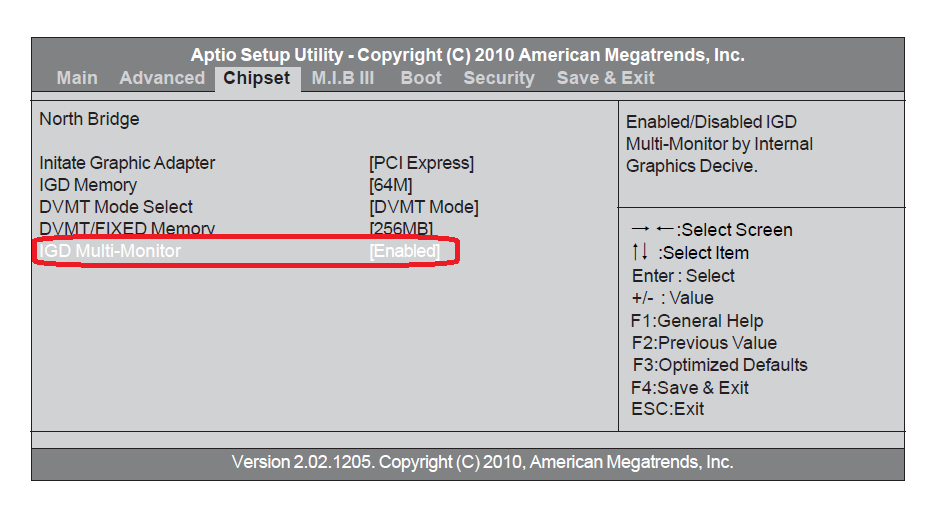The image size is (942, 520).
Task: Toggle the IGD Multi-Monitor Enabled value
Action: (405, 251)
